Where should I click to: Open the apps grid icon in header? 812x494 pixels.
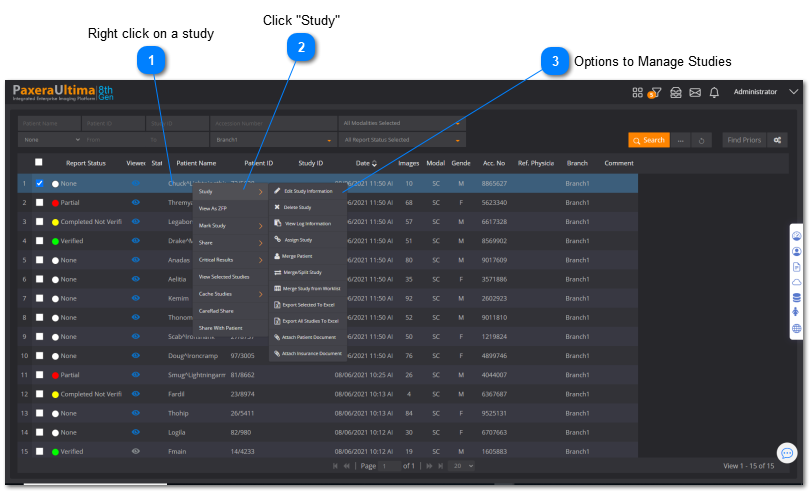coord(637,93)
